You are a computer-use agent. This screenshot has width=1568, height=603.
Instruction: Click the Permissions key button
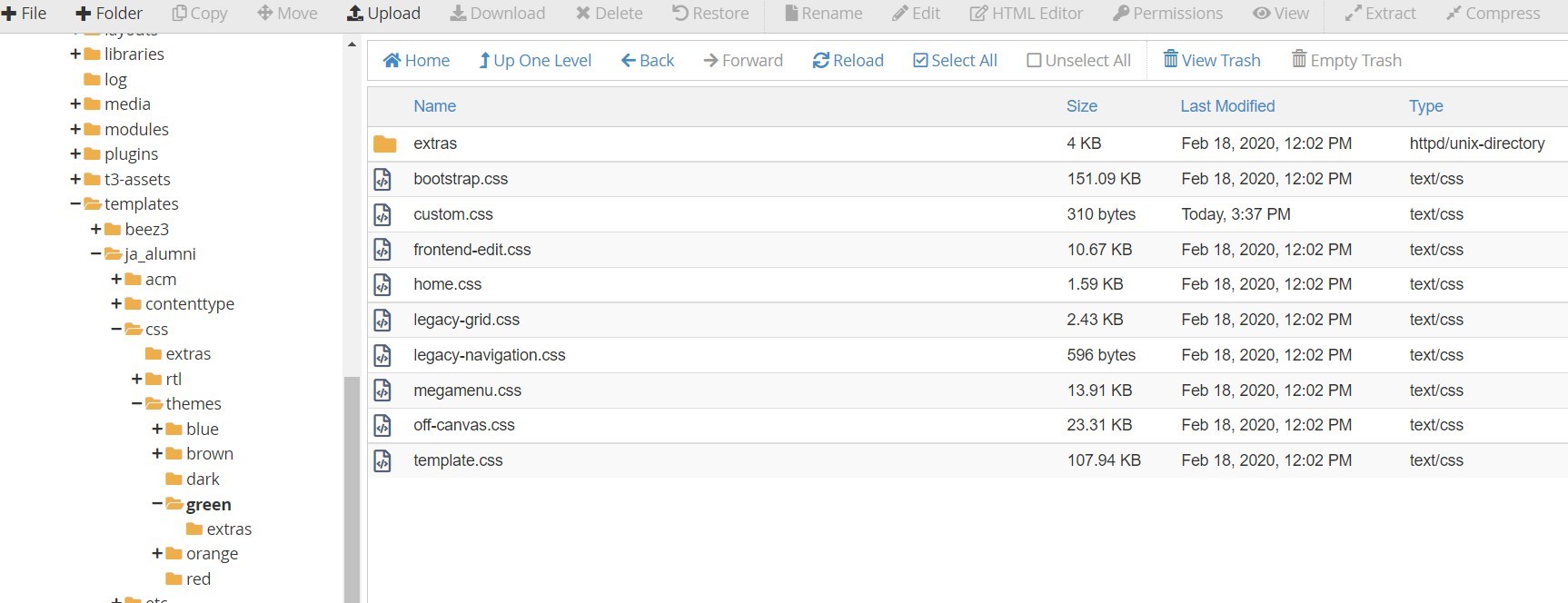1167,14
